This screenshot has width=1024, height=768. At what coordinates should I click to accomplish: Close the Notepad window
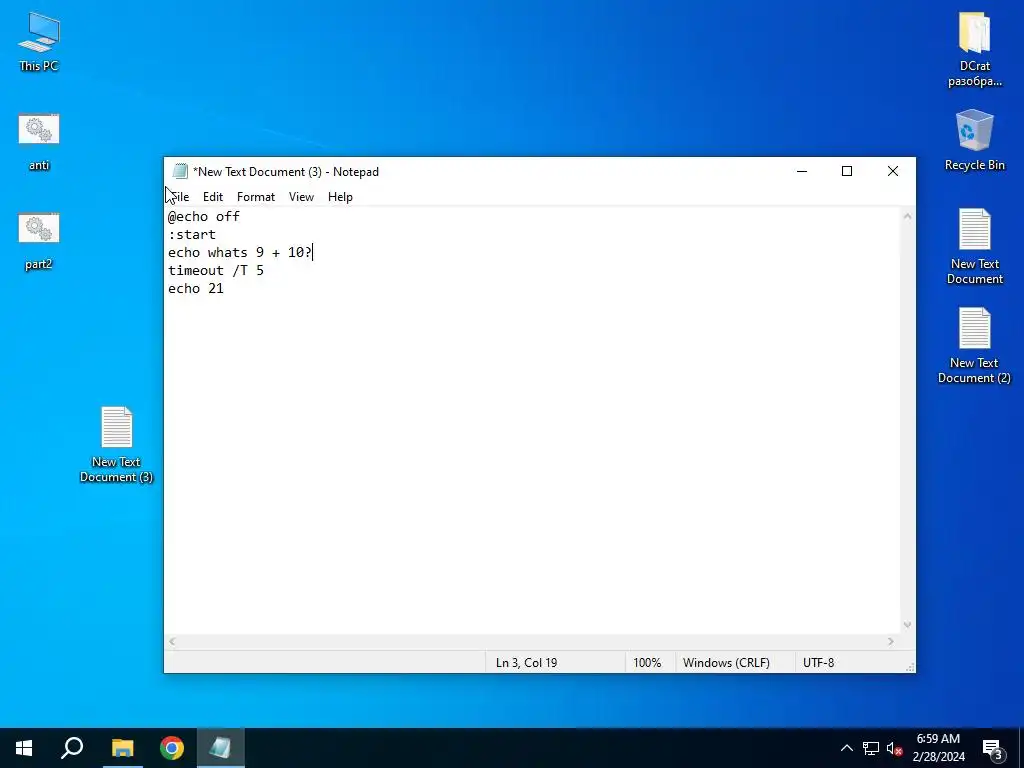893,171
